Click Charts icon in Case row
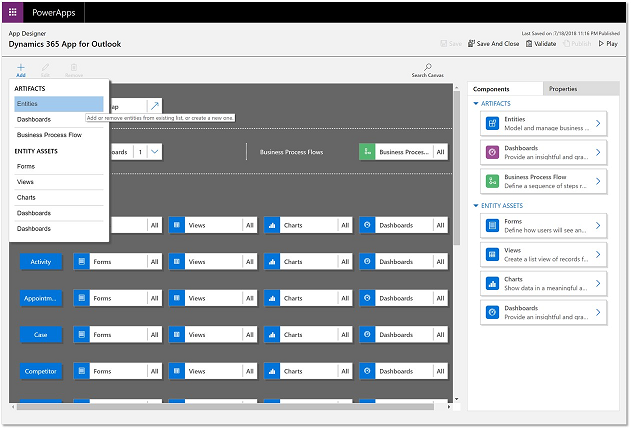The image size is (631, 429). click(x=272, y=334)
